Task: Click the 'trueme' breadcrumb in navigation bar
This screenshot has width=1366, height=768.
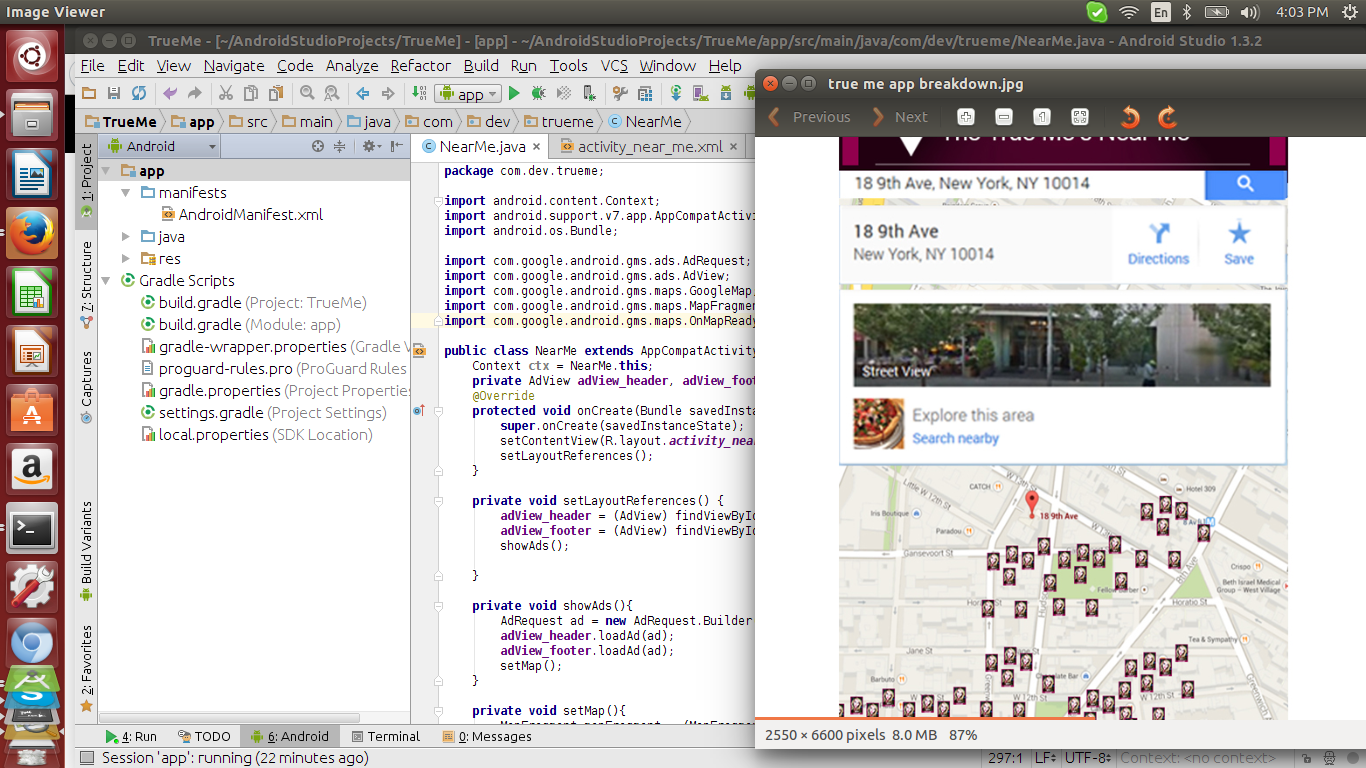Action: point(558,122)
